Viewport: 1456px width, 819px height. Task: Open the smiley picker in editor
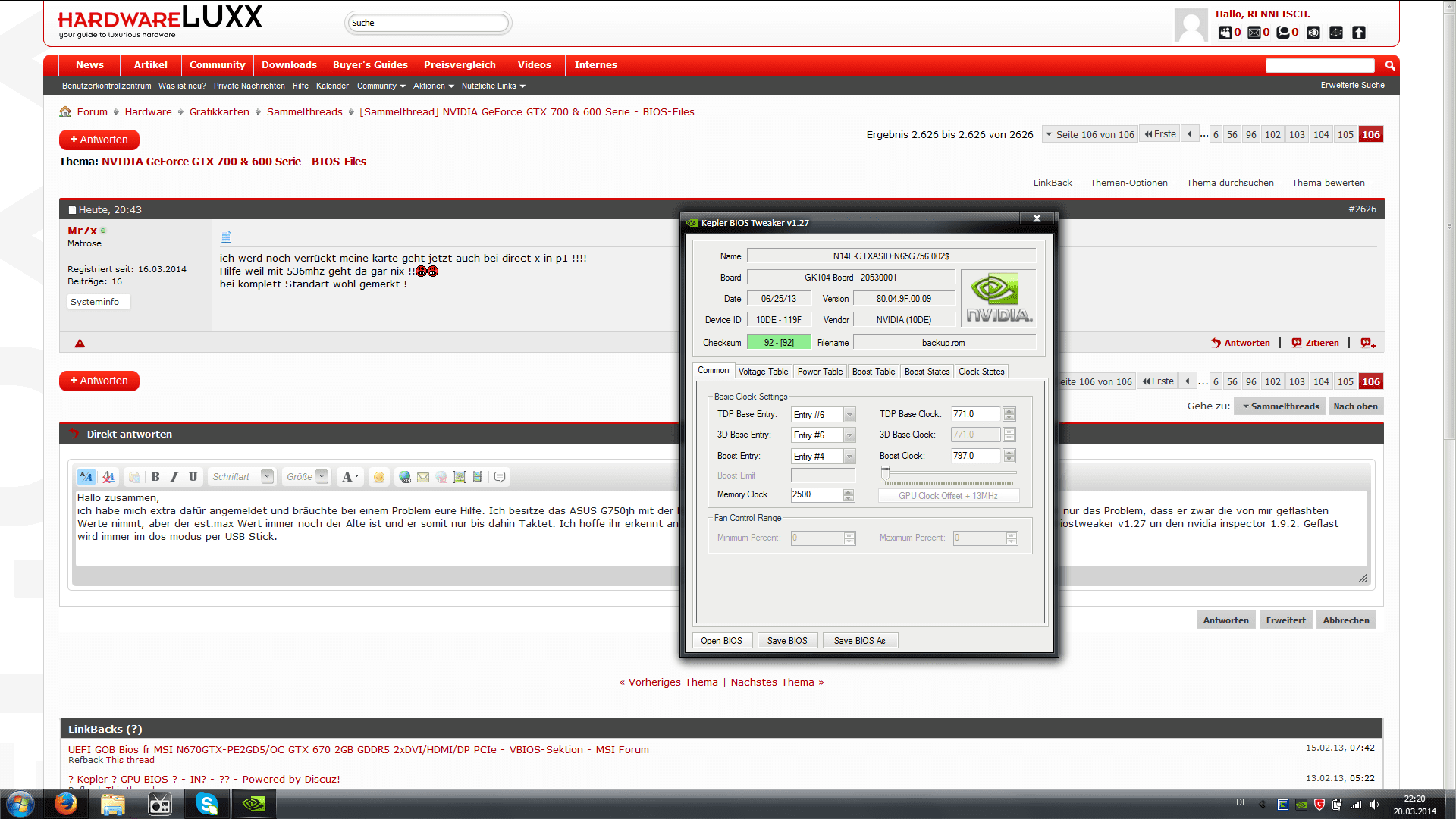pos(379,477)
